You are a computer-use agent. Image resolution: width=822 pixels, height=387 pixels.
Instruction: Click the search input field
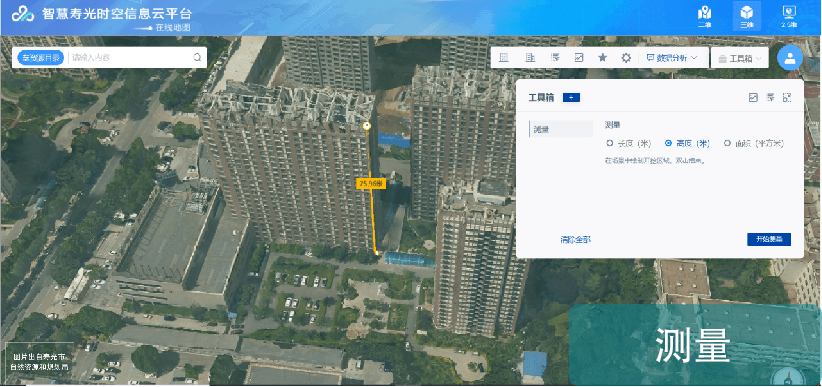pos(131,58)
